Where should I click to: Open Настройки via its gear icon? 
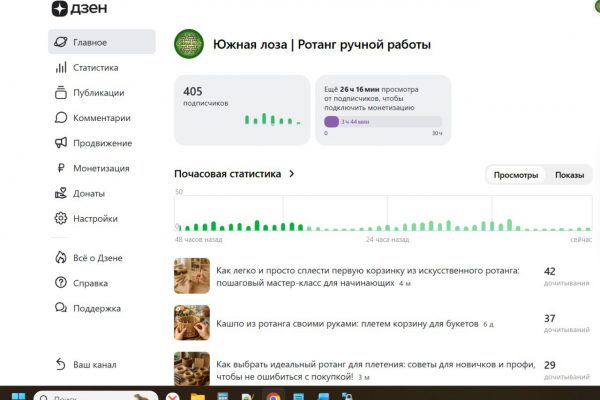[x=60, y=218]
